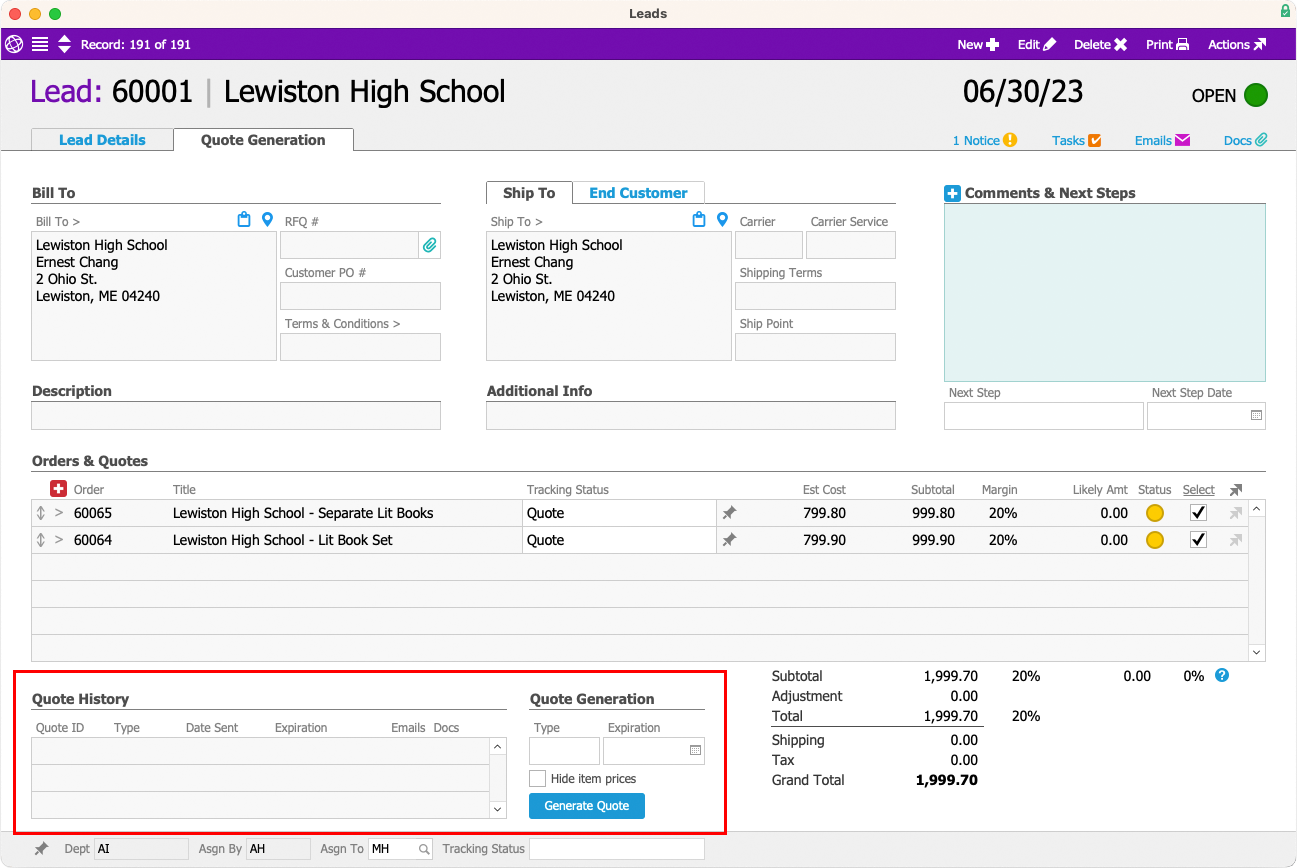Viewport: 1297px width, 868px height.
Task: Click Delete in the purple toolbar
Action: click(x=1100, y=44)
